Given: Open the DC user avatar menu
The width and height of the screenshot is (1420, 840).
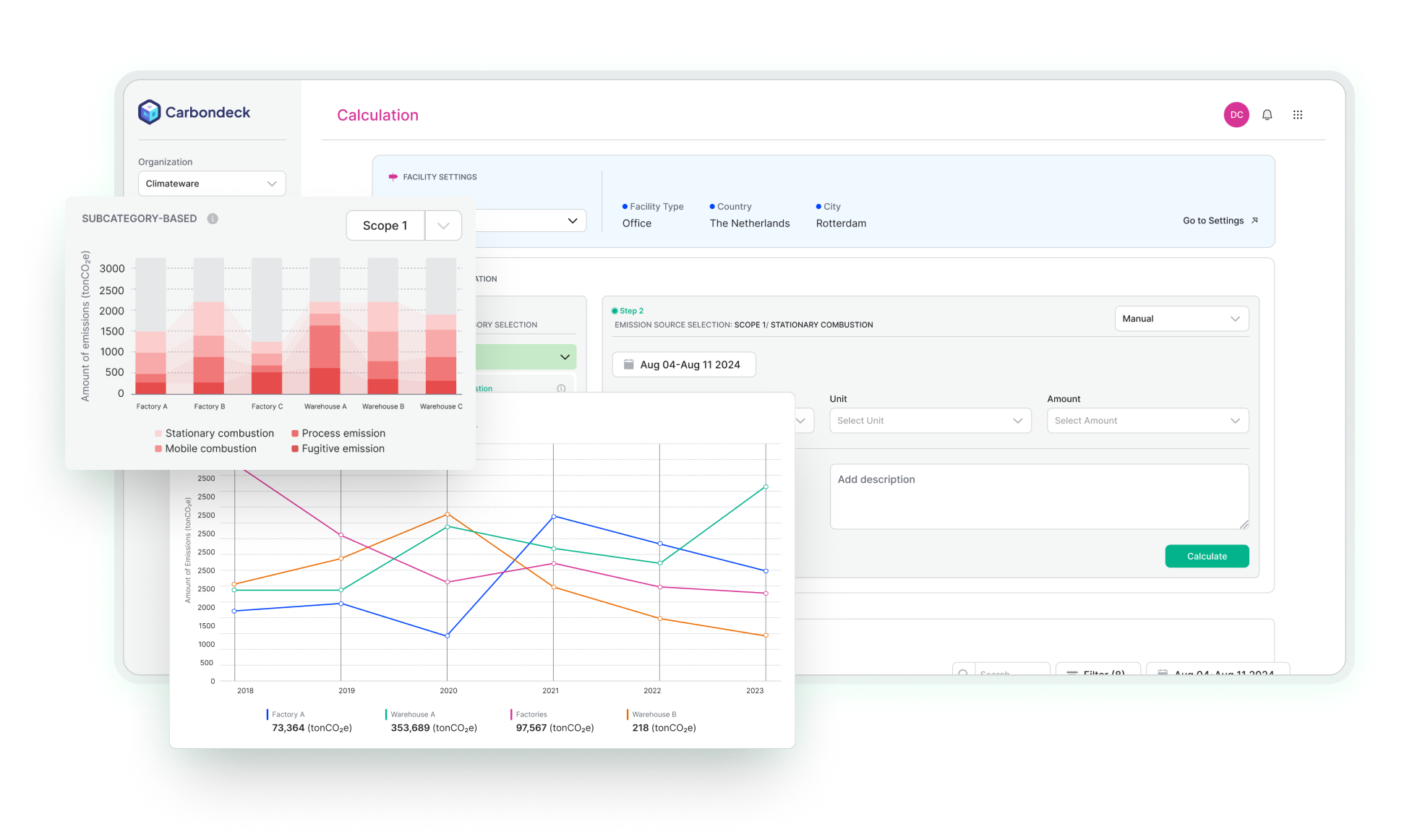Looking at the screenshot, I should click(x=1236, y=115).
